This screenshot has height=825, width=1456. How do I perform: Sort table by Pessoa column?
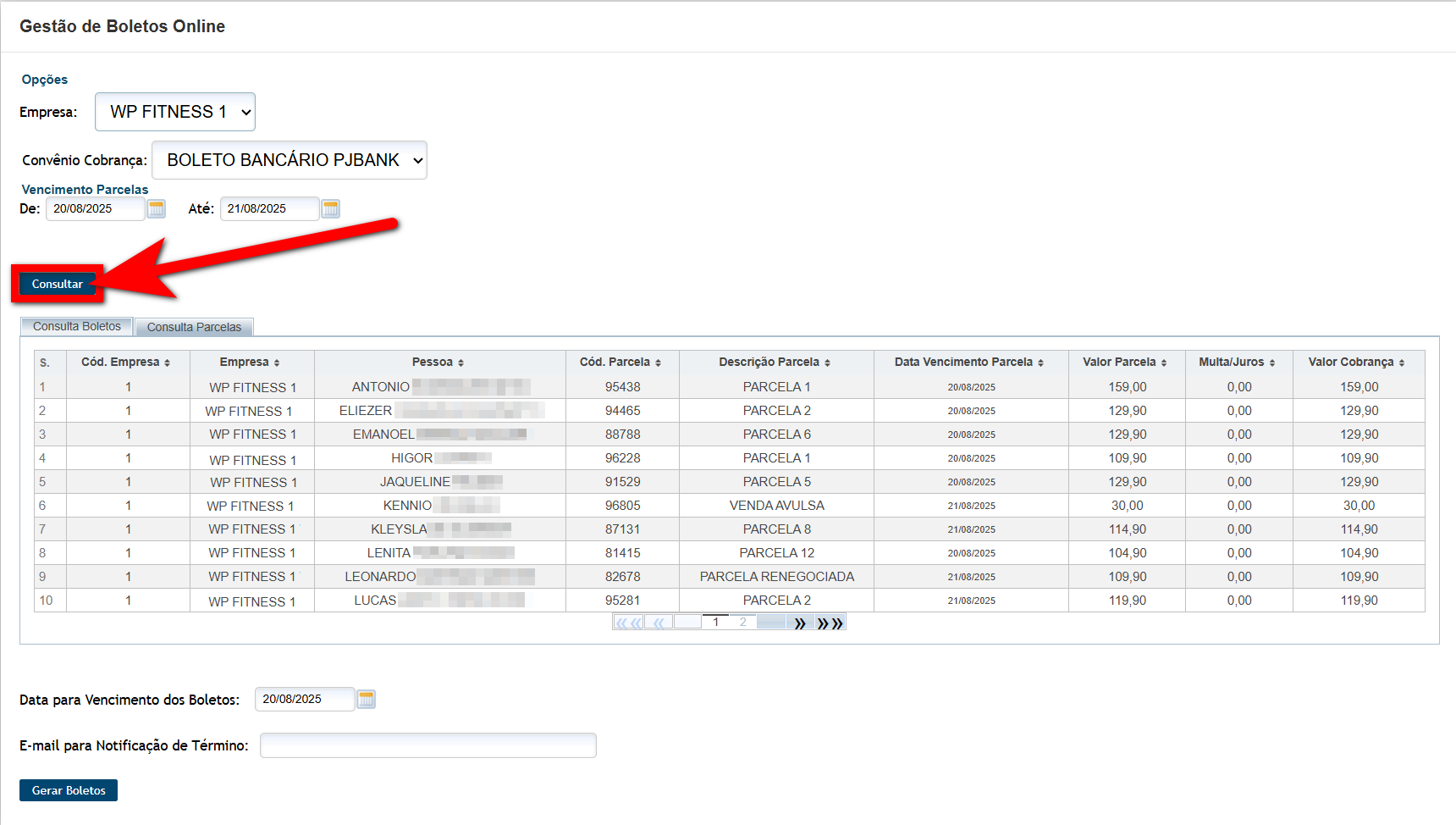click(438, 362)
